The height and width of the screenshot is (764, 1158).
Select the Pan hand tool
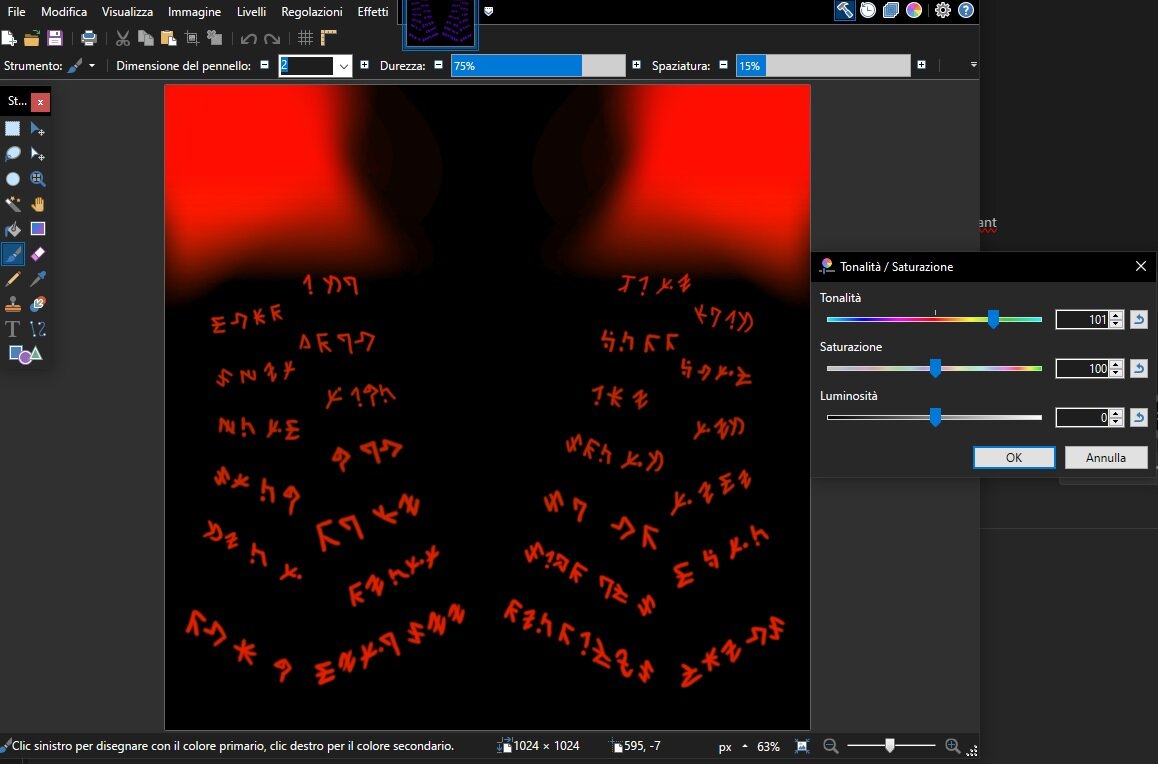point(38,204)
